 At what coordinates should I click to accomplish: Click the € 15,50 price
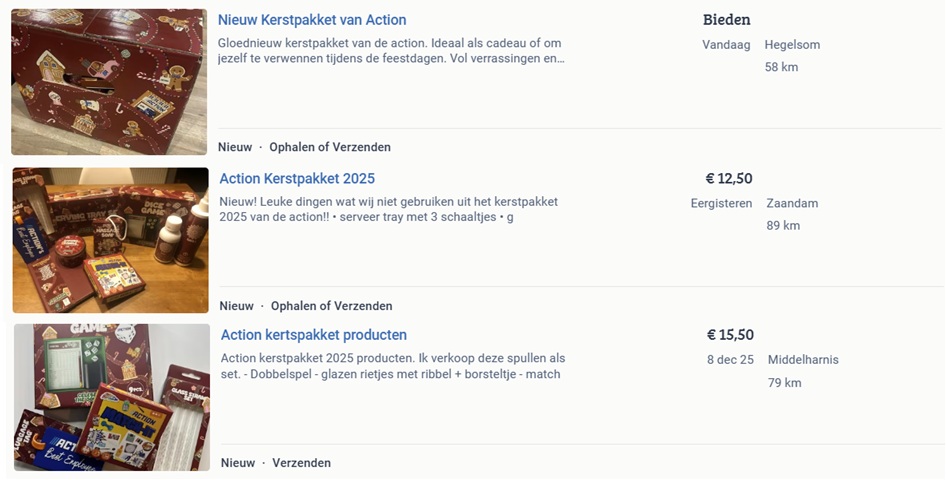point(730,335)
